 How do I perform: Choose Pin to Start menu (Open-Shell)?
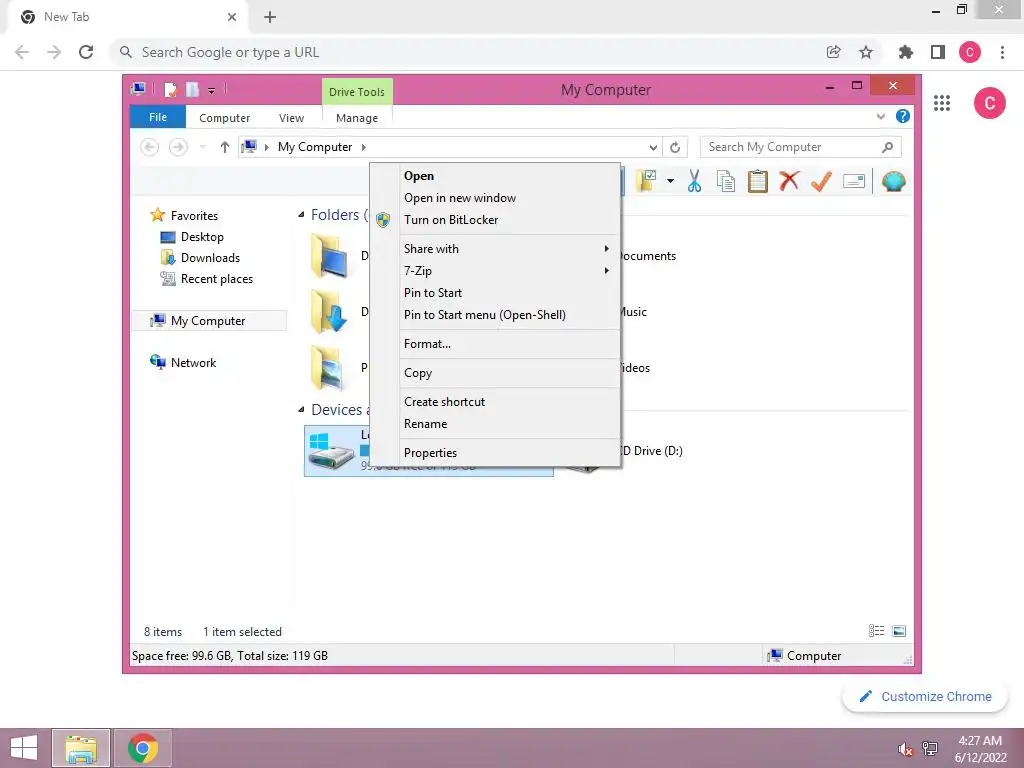(509, 315)
